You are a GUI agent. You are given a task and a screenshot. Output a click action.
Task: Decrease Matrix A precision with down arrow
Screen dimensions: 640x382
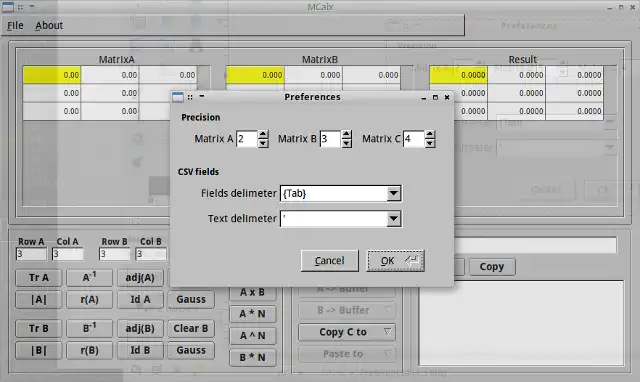[263, 143]
